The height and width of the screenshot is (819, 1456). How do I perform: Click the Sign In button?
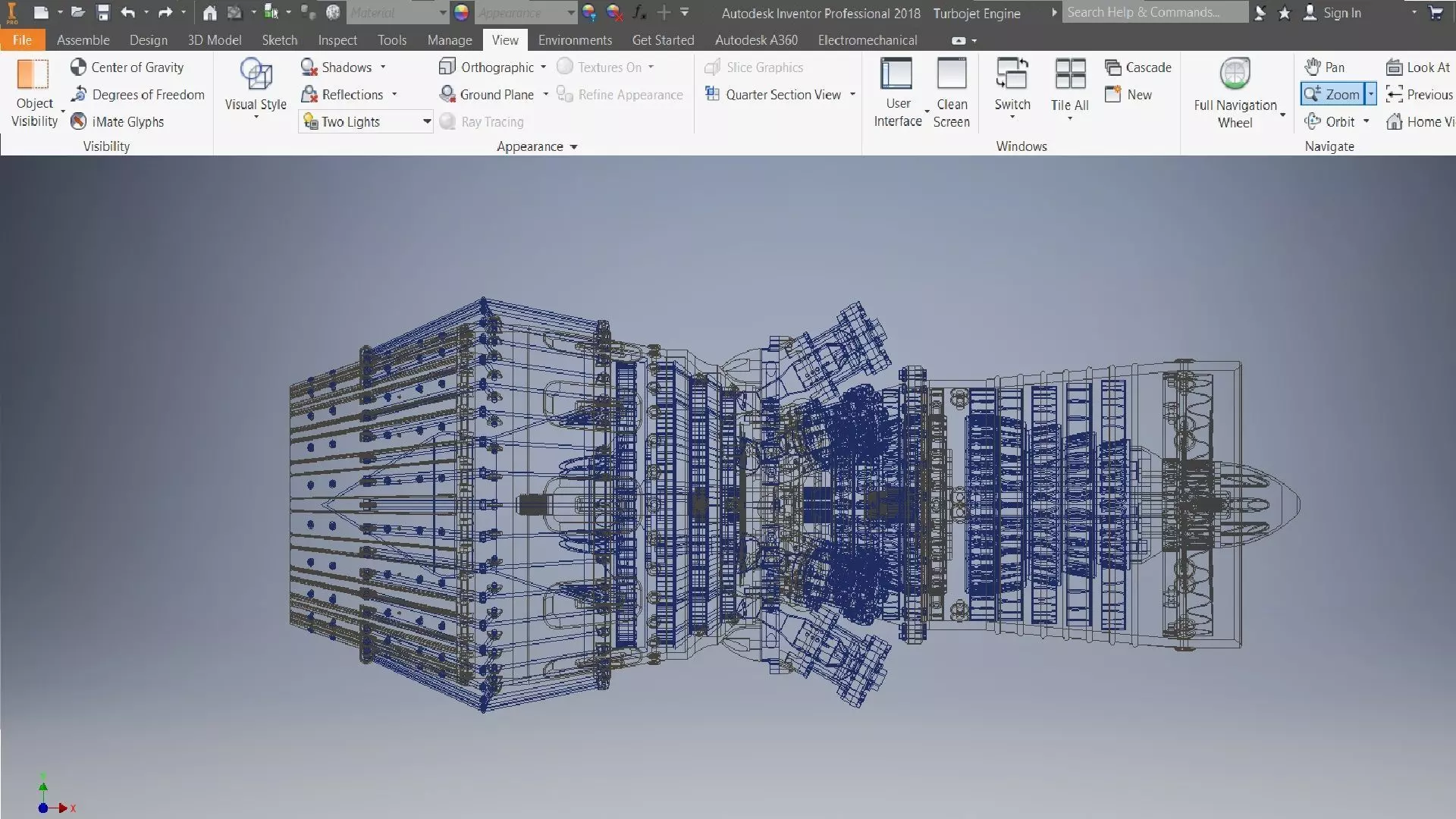(x=1332, y=12)
